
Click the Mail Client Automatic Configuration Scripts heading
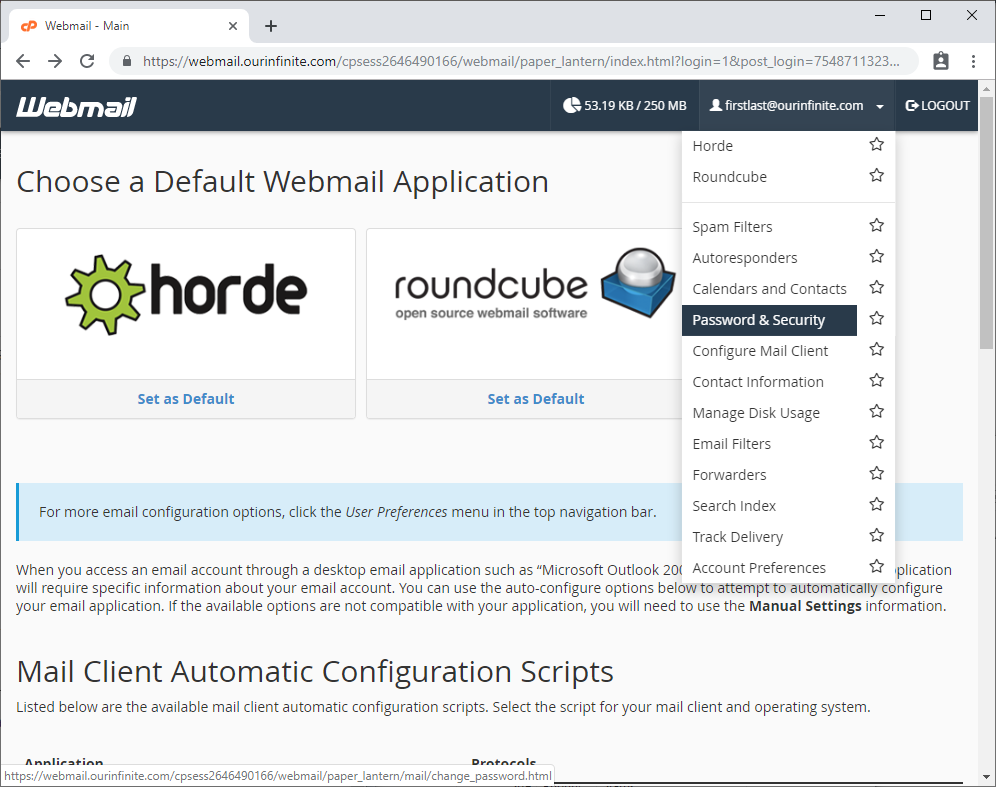point(315,672)
